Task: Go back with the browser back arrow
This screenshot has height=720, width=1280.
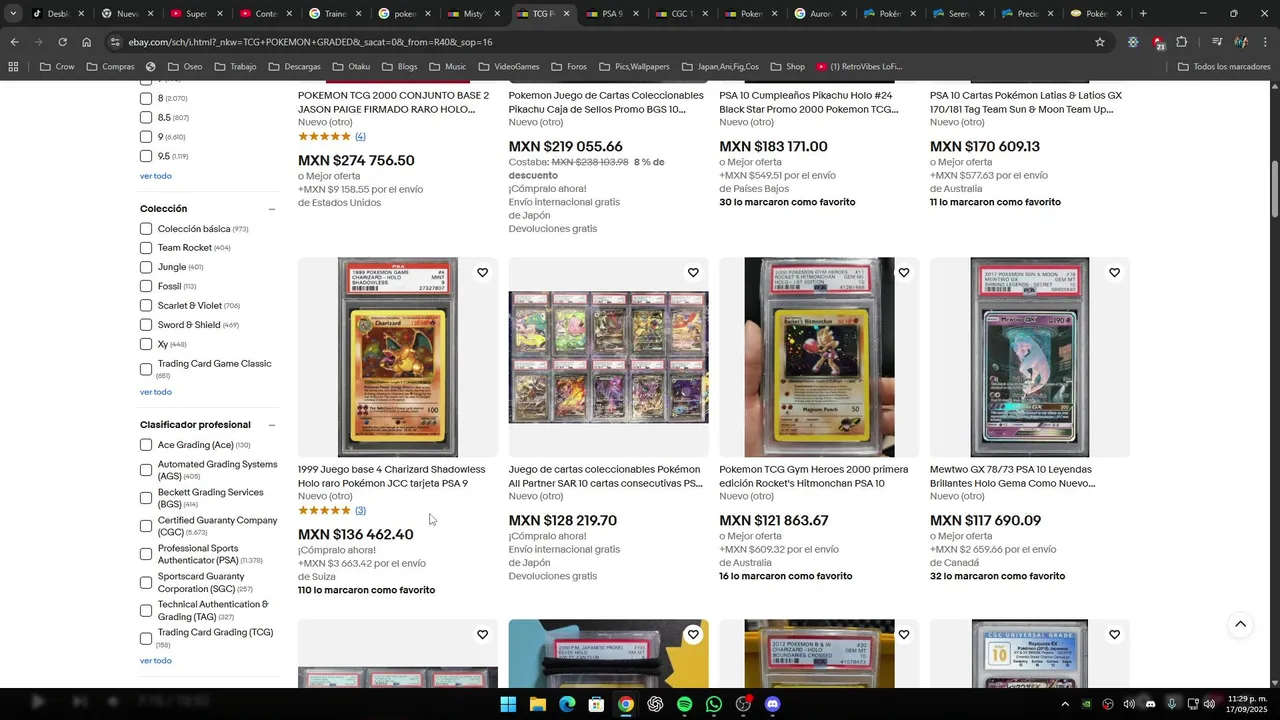Action: pos(14,42)
